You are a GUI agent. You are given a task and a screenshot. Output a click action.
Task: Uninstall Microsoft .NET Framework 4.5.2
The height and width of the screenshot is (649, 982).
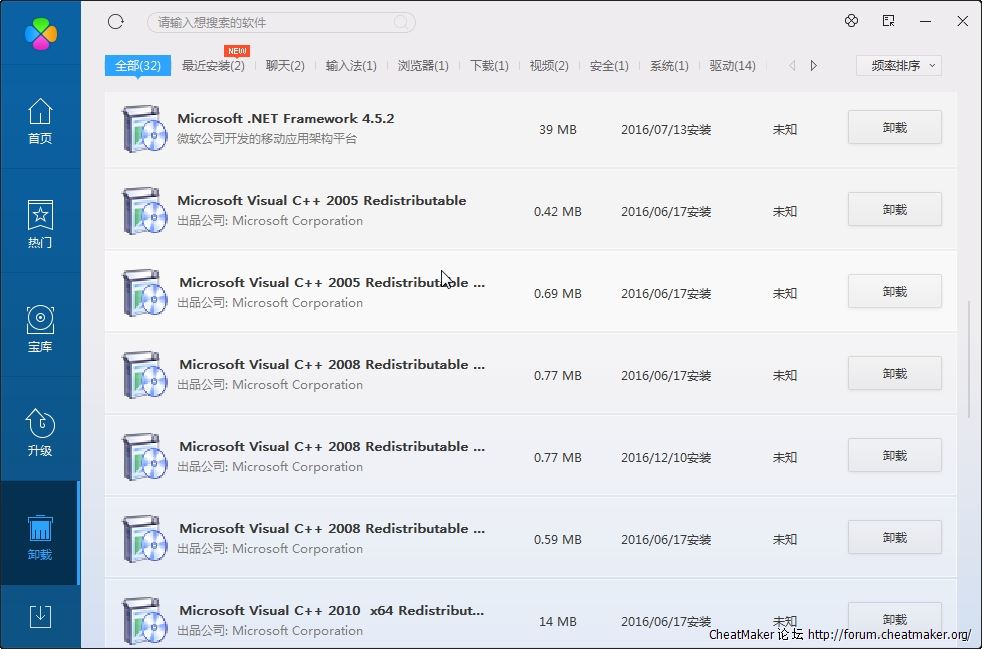coord(894,128)
